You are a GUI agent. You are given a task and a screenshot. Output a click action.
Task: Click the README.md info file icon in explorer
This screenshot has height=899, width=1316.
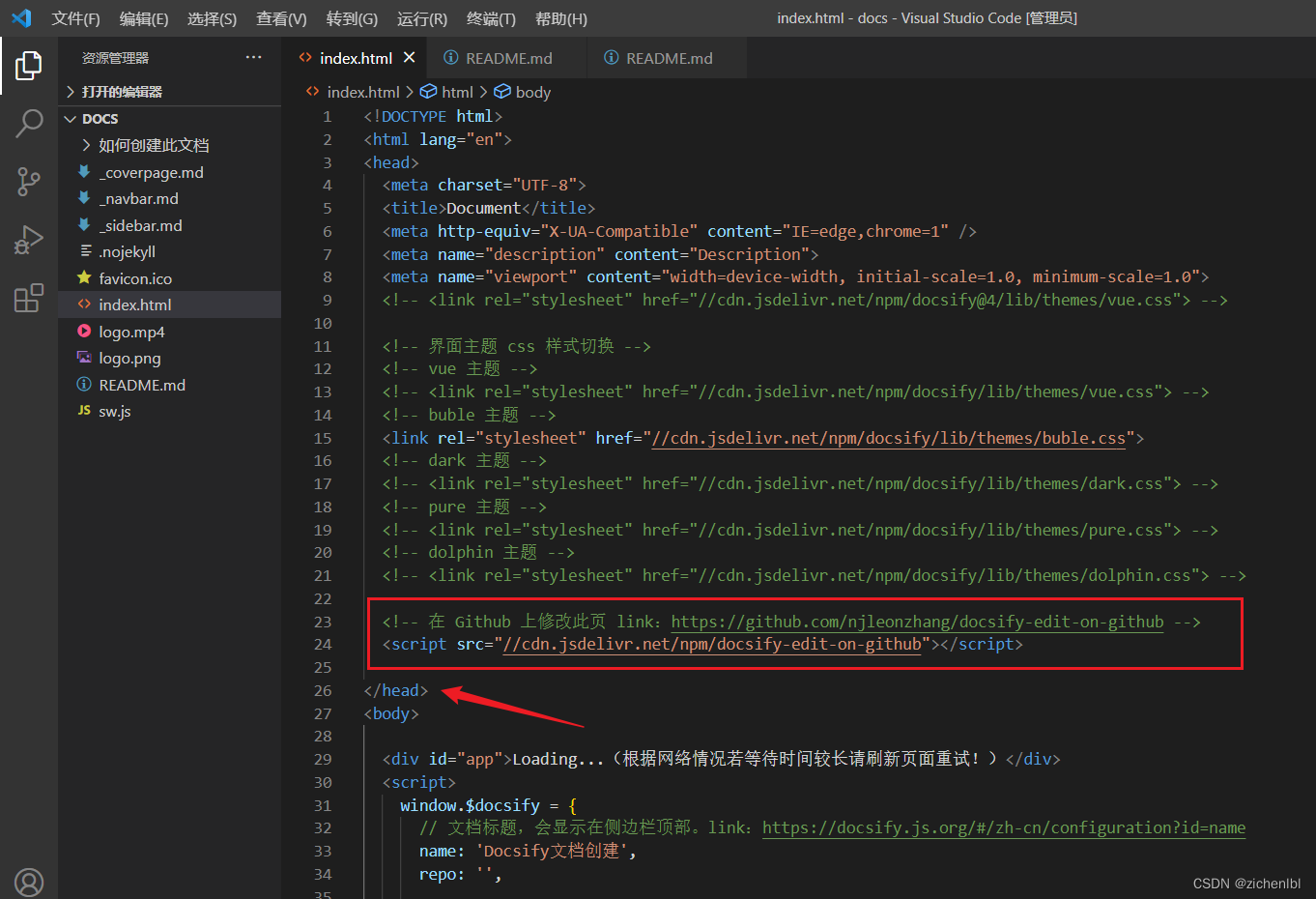click(x=84, y=385)
